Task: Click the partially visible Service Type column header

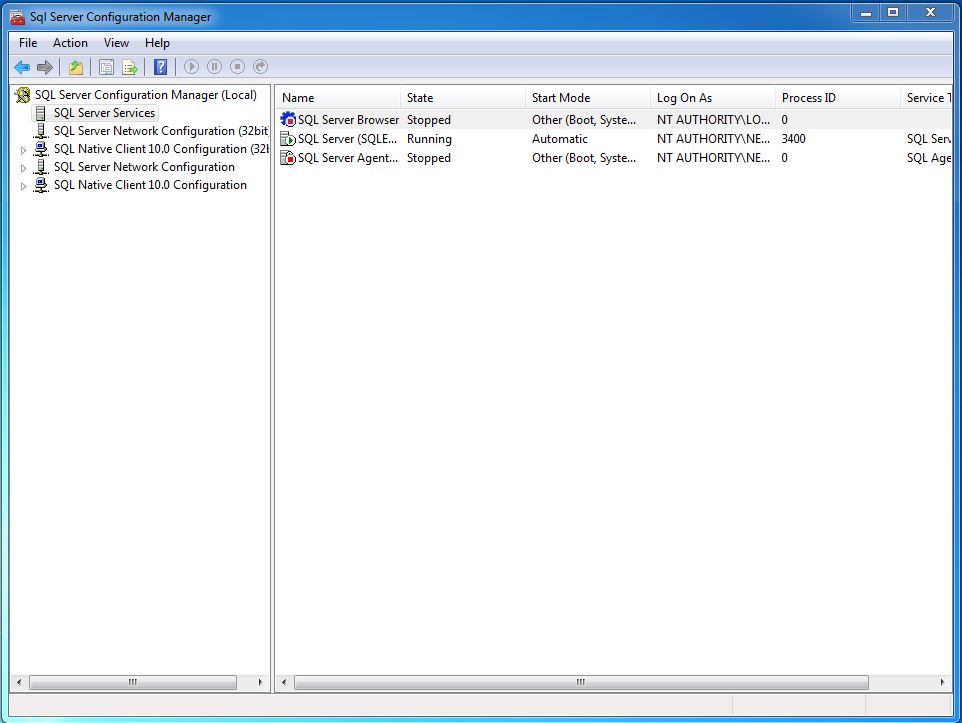Action: (927, 98)
